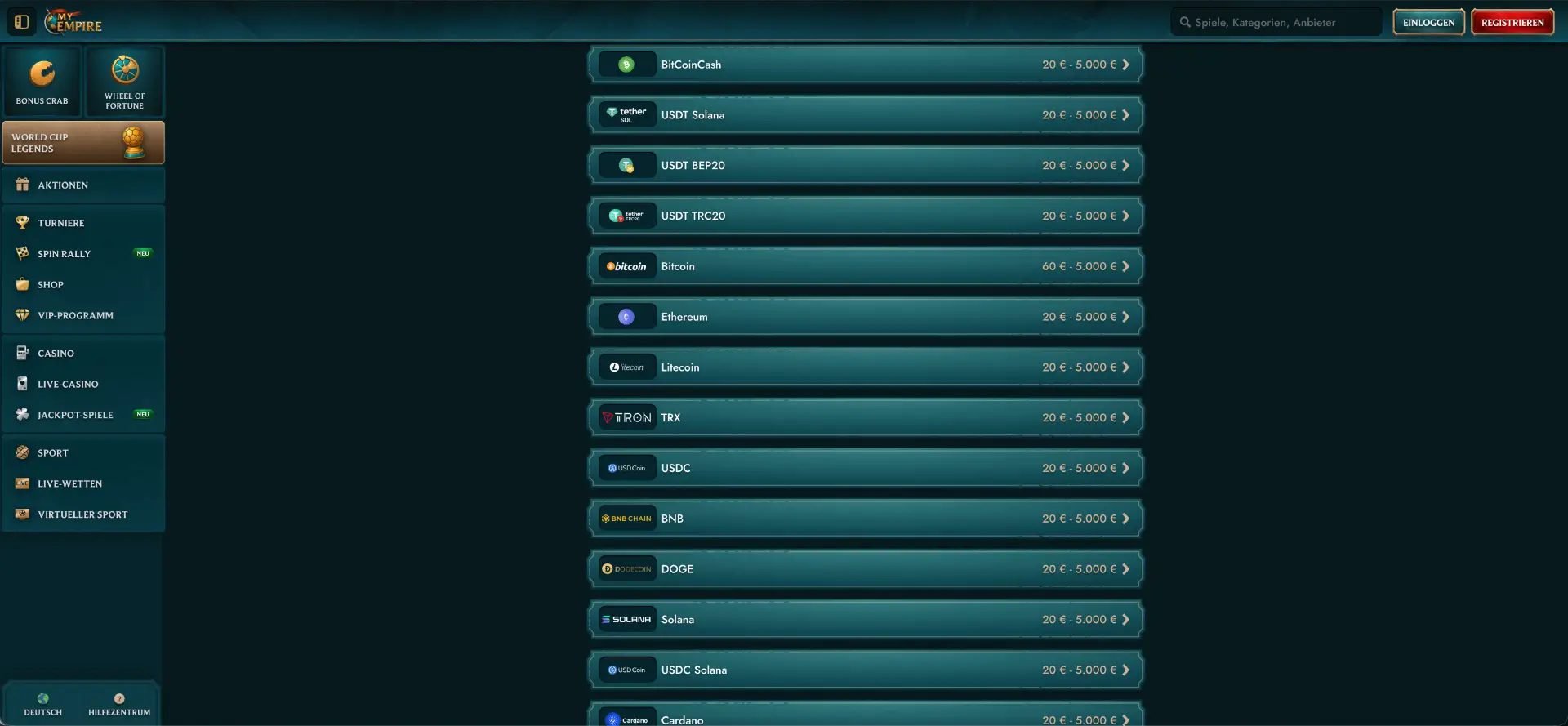Click the Shop bag icon
Image resolution: width=1568 pixels, height=726 pixels.
(23, 285)
